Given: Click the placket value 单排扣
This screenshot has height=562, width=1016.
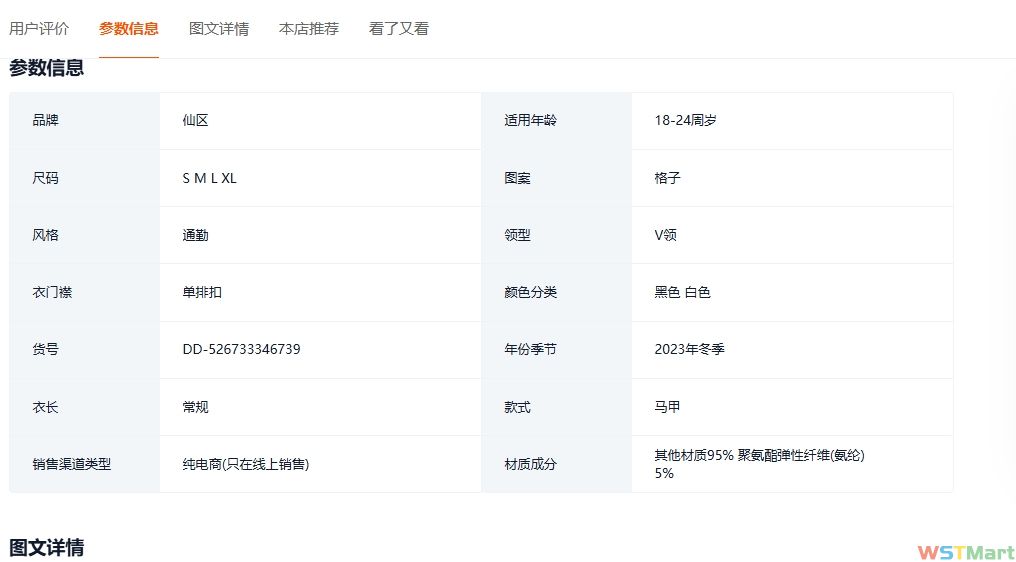Looking at the screenshot, I should tap(202, 293).
